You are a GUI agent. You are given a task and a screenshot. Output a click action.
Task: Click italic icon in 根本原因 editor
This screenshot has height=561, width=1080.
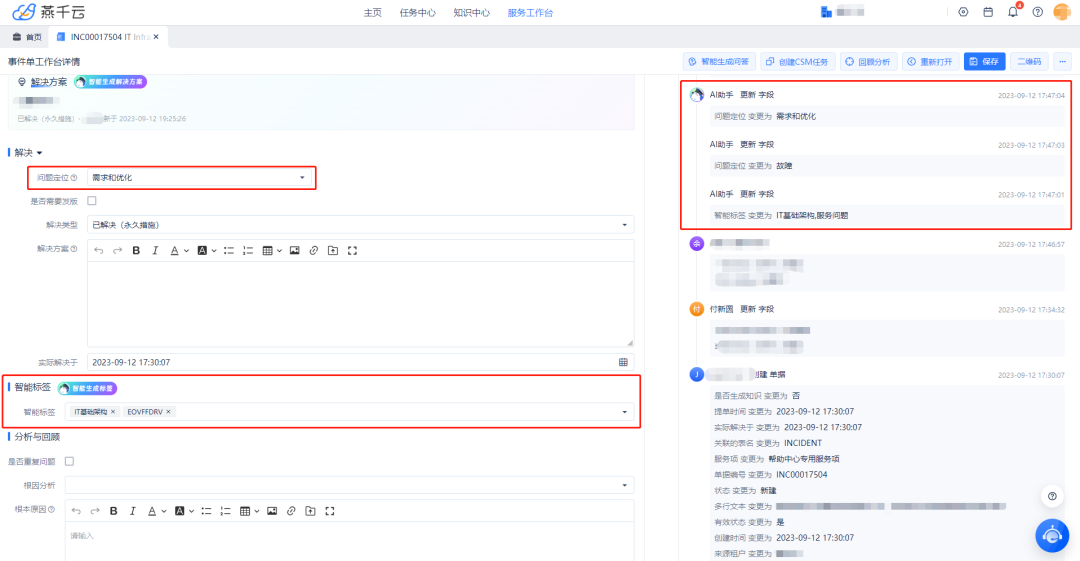click(x=132, y=511)
